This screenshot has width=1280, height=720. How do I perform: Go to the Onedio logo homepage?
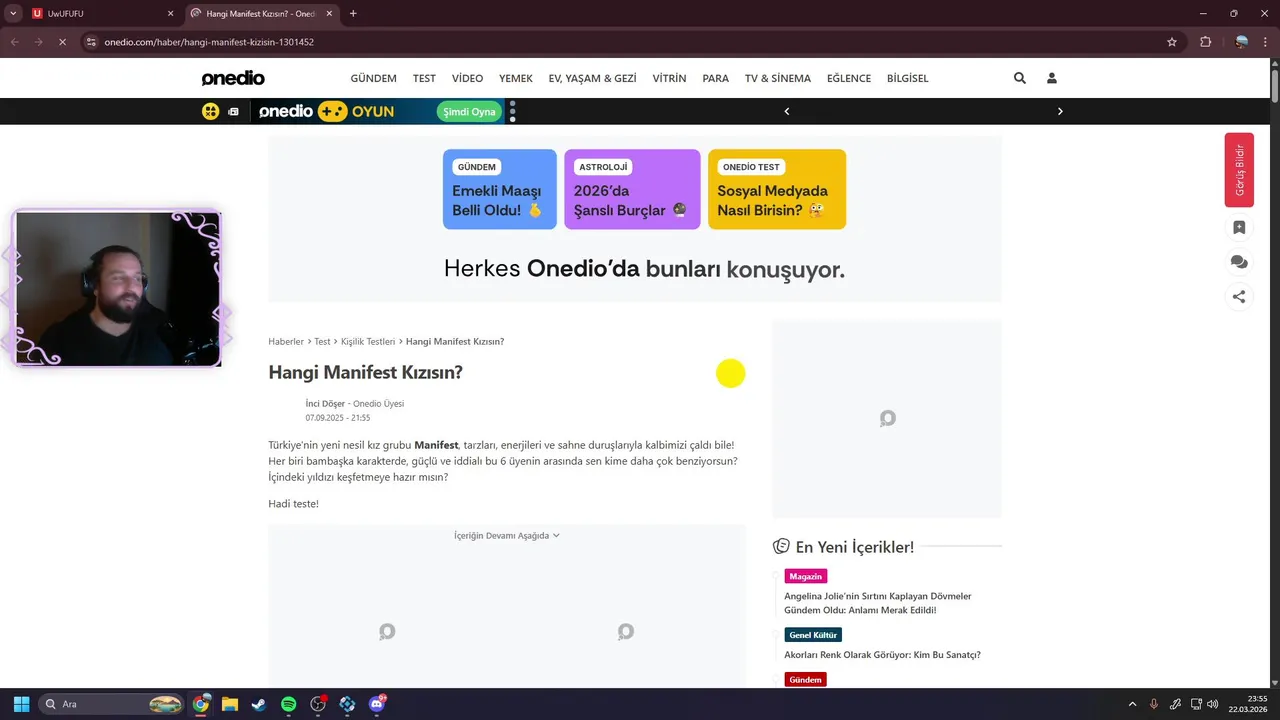(233, 78)
